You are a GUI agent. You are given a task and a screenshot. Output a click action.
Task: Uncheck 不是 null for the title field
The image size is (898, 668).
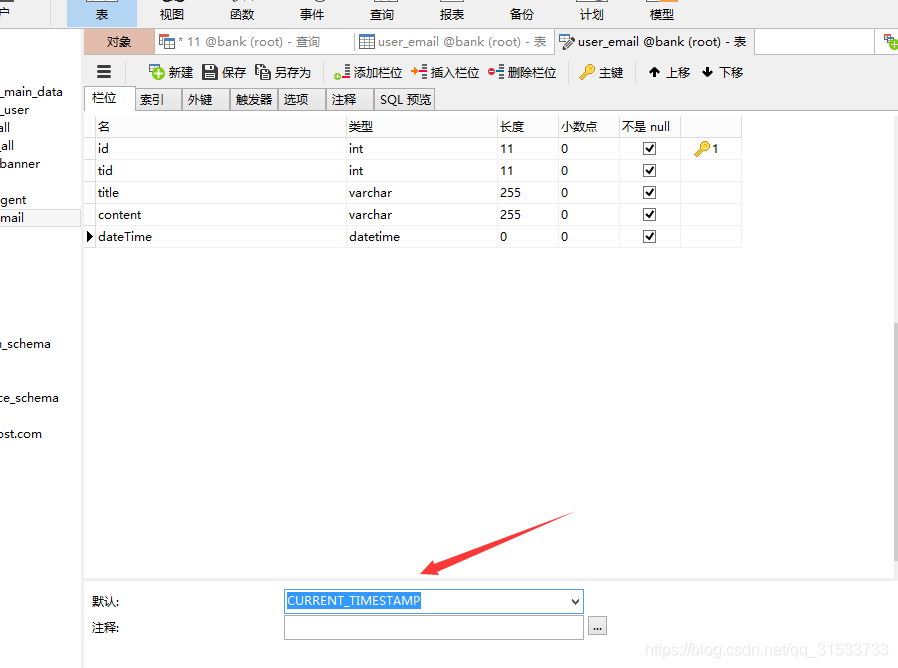[x=649, y=192]
